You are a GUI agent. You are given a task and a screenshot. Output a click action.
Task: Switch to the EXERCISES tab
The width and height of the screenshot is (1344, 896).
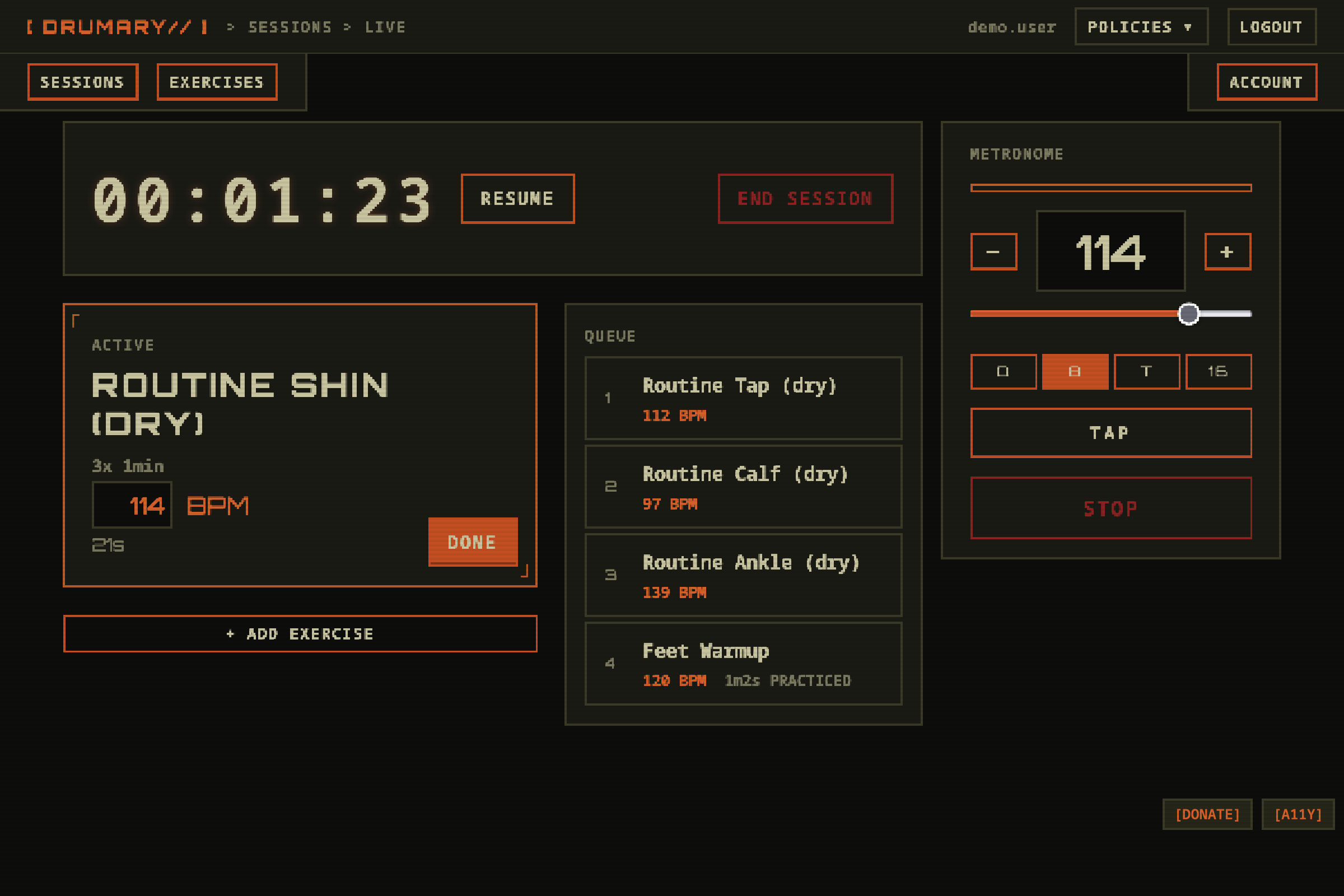click(x=217, y=82)
